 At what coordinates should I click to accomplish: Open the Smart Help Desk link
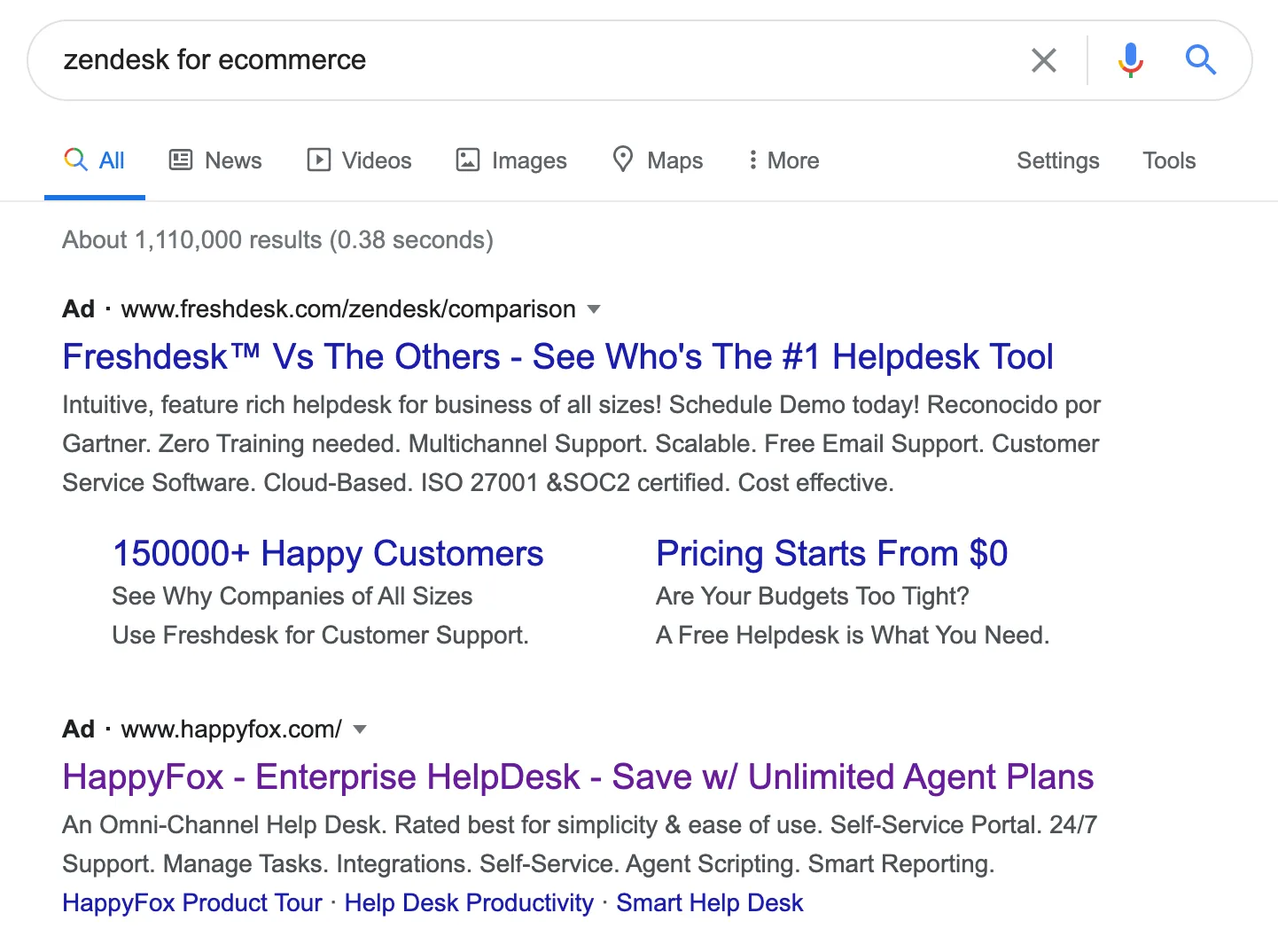[x=709, y=902]
